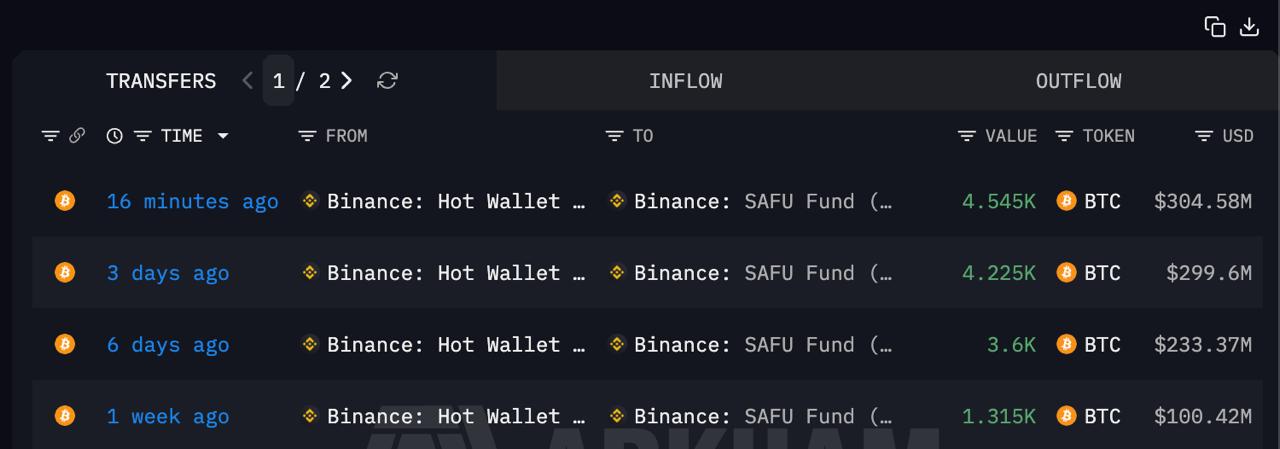Open the TO column filter
The image size is (1280, 449).
click(614, 136)
